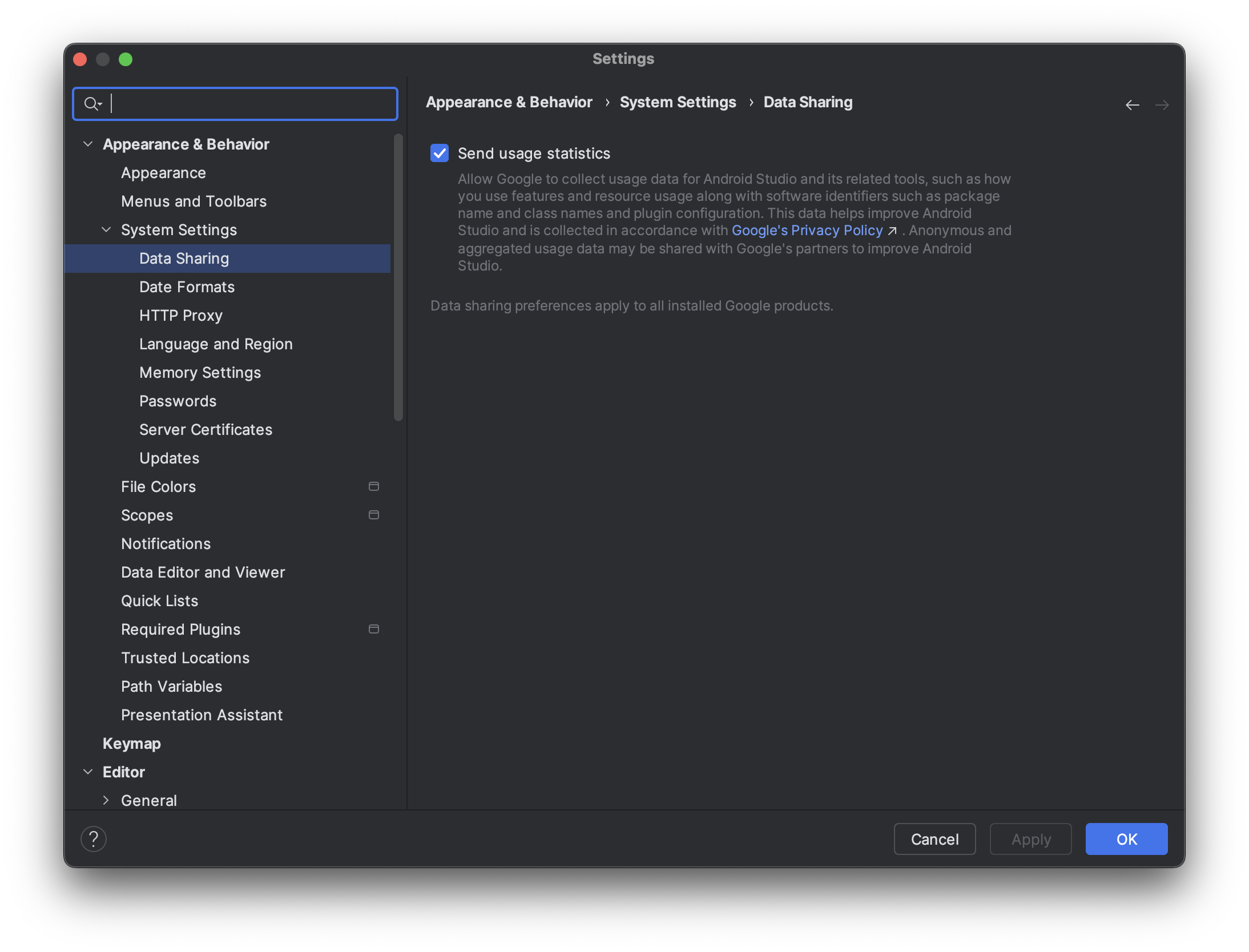Collapse the System Settings tree node

click(106, 229)
